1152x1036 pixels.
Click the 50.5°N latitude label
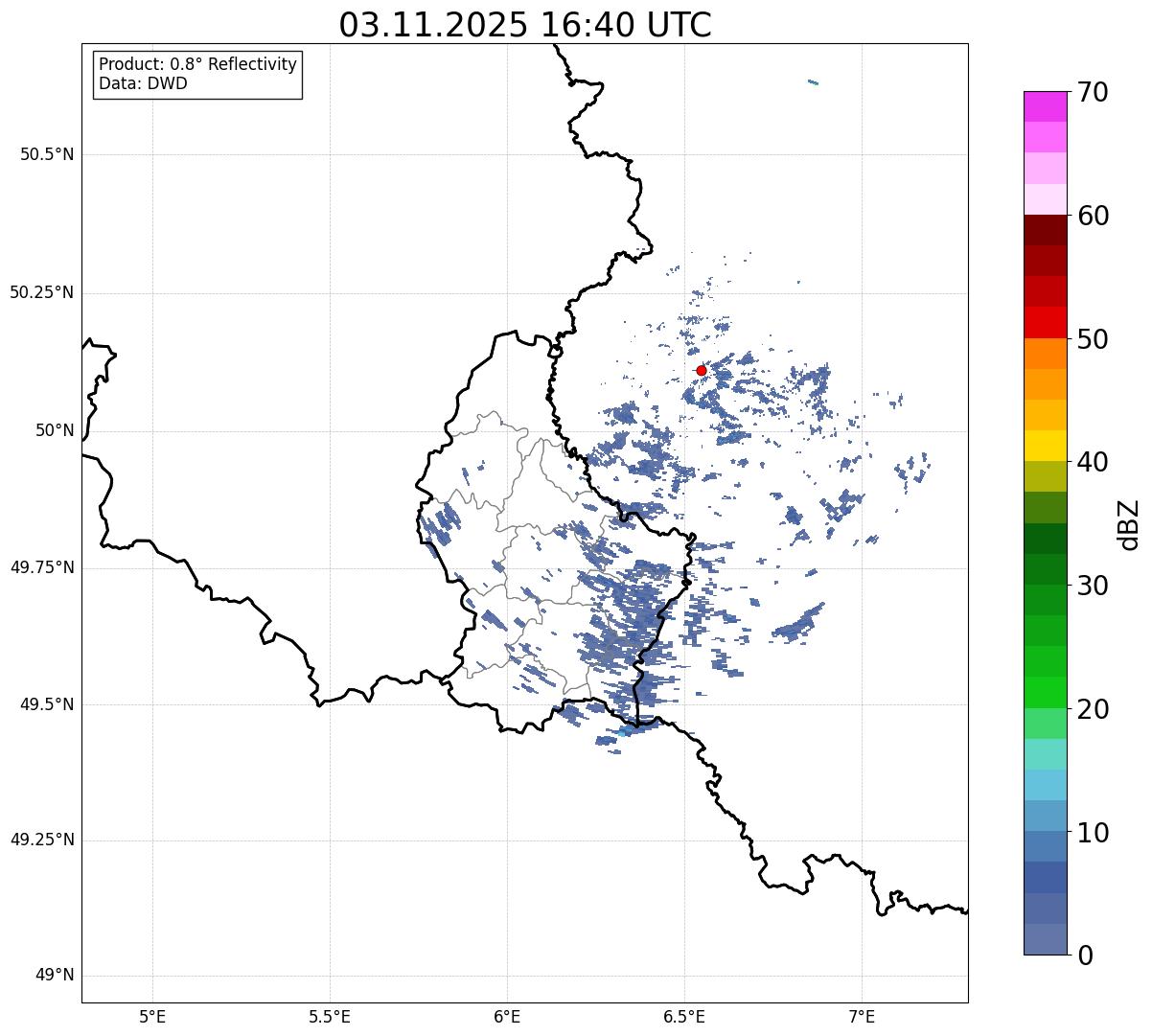tap(48, 154)
